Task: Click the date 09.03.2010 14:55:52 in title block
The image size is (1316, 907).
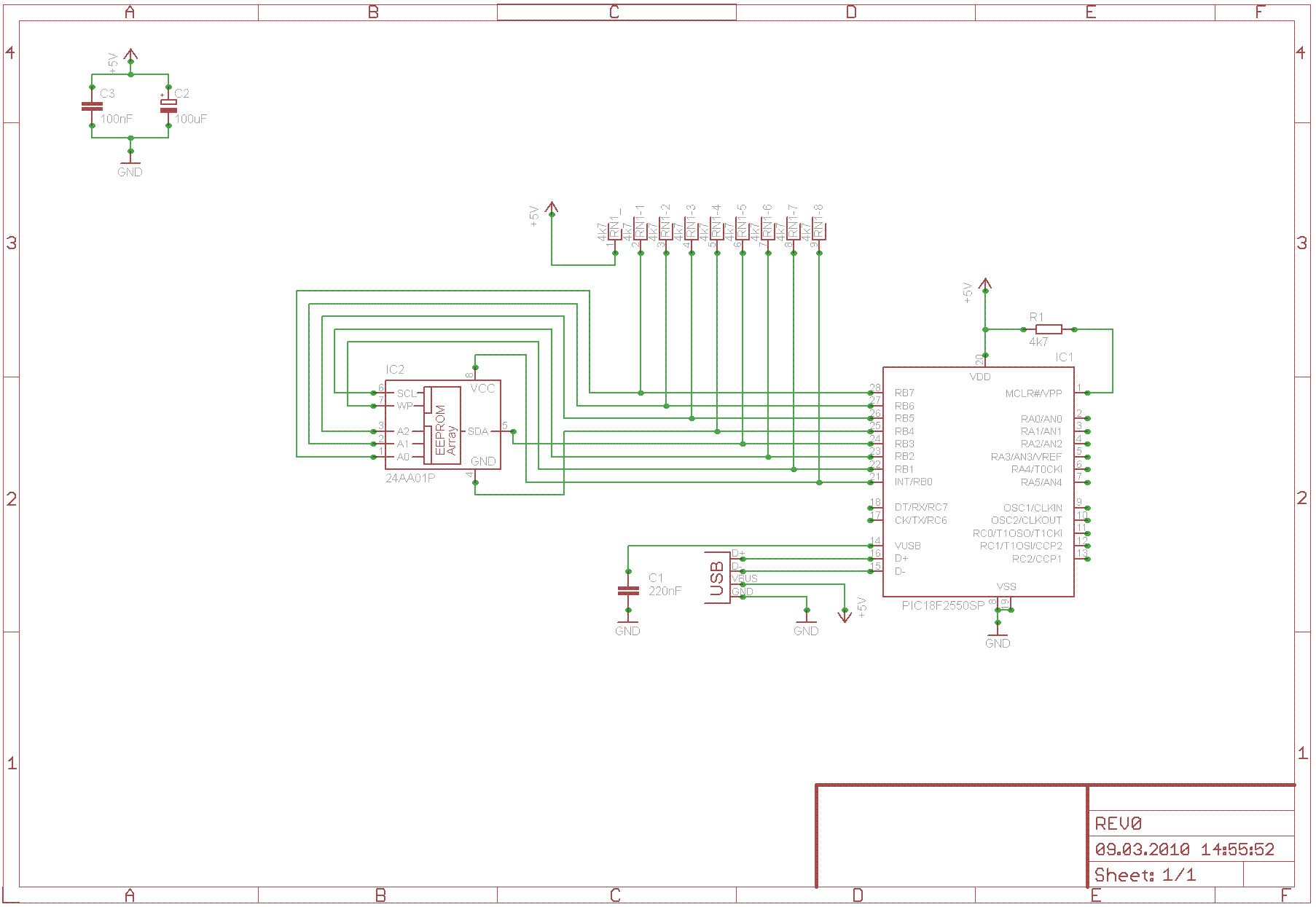Action: coord(1185,849)
